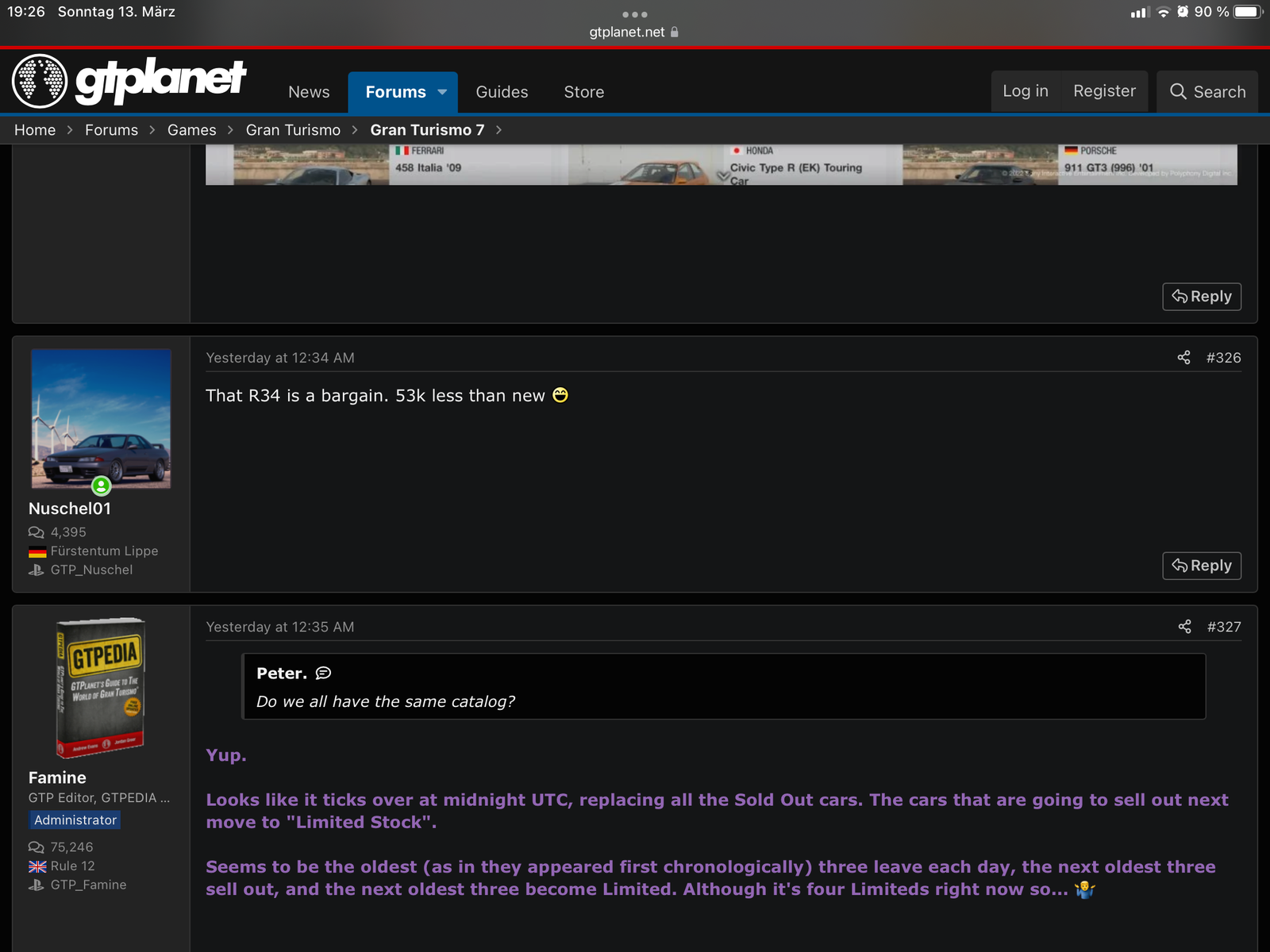This screenshot has height=952, width=1270.
Task: Share post #327 via share icon
Action: tap(1184, 627)
